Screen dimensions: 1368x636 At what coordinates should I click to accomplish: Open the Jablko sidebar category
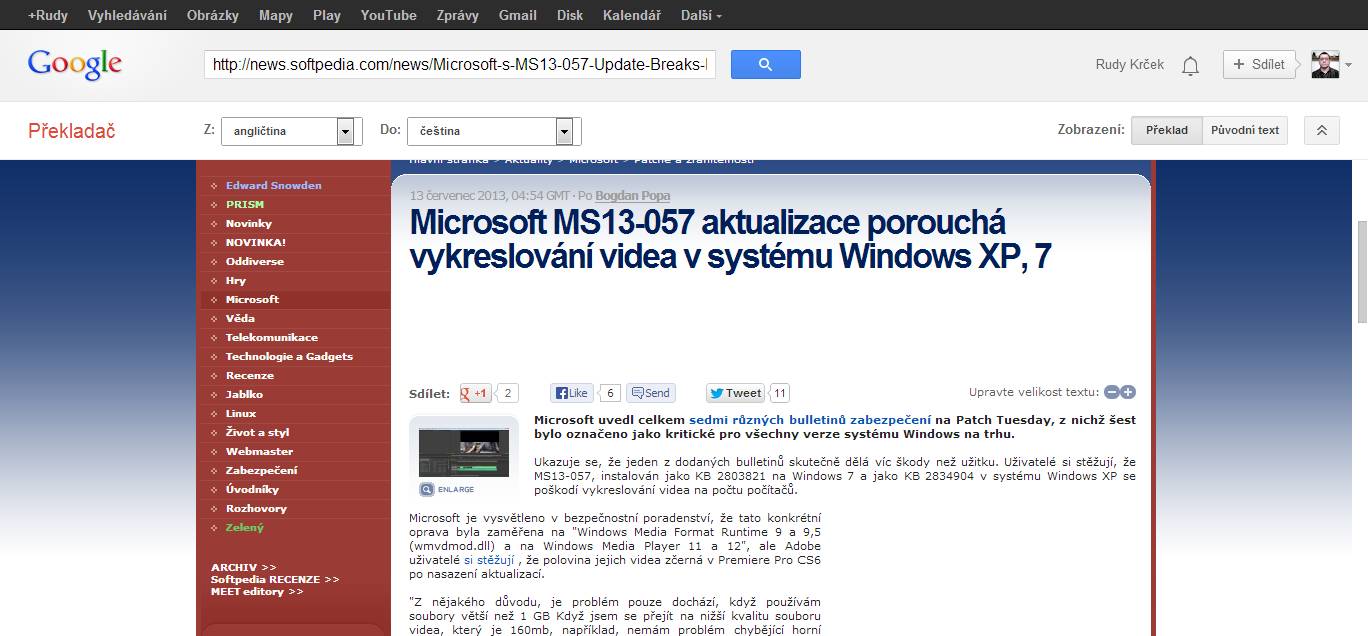point(245,394)
